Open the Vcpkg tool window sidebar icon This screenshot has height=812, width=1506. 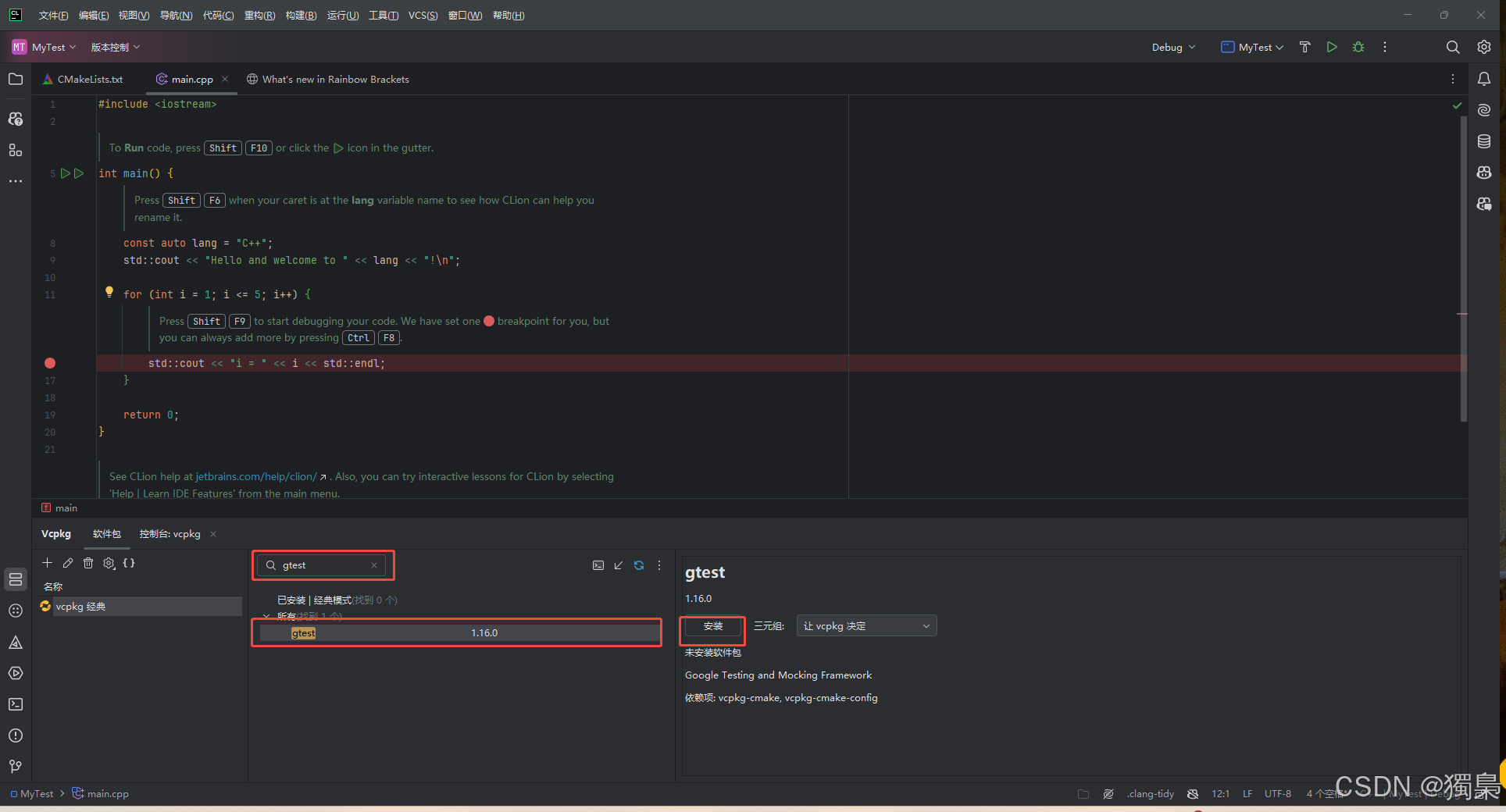[x=16, y=579]
